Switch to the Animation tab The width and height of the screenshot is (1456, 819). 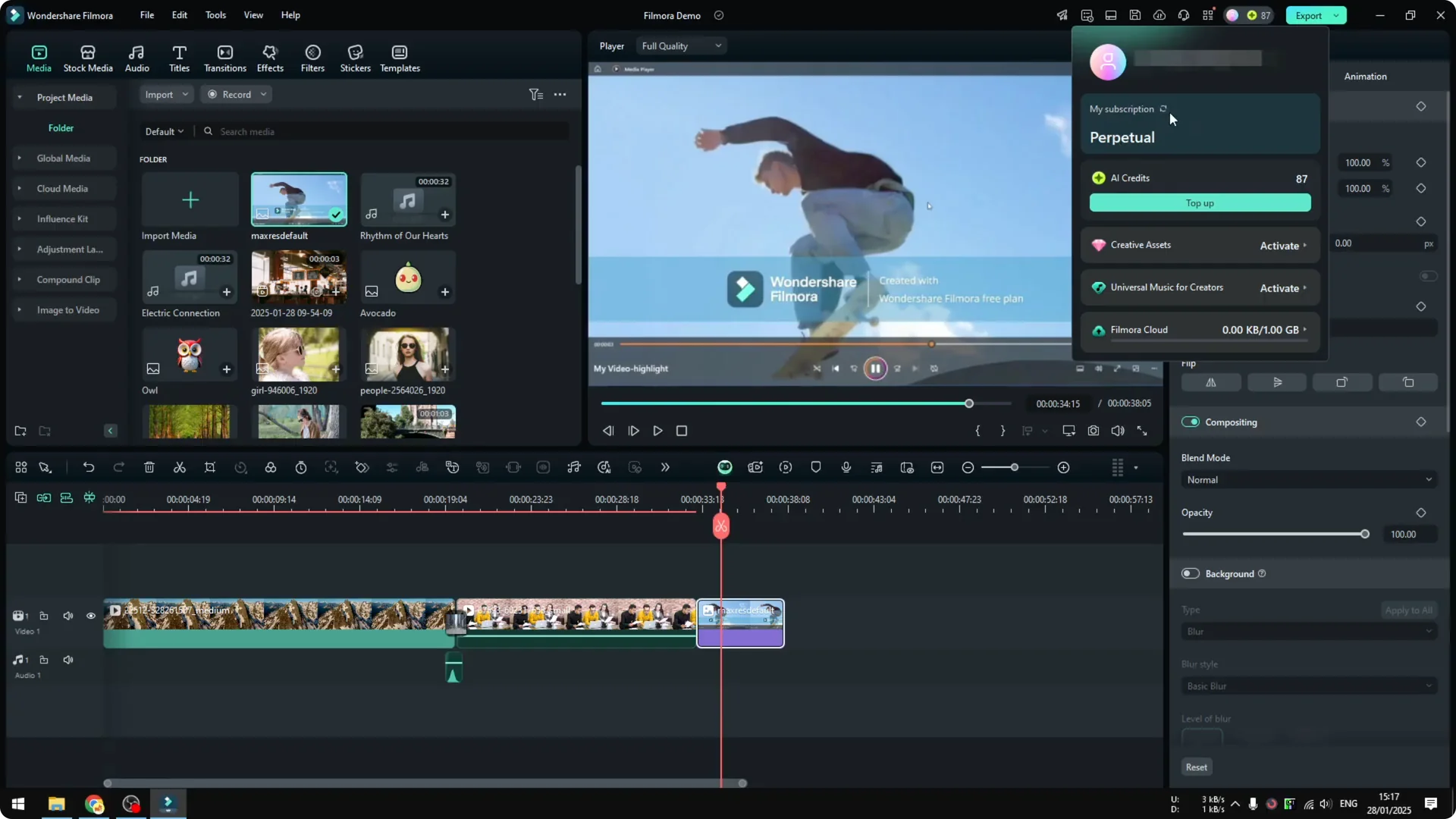1365,76
